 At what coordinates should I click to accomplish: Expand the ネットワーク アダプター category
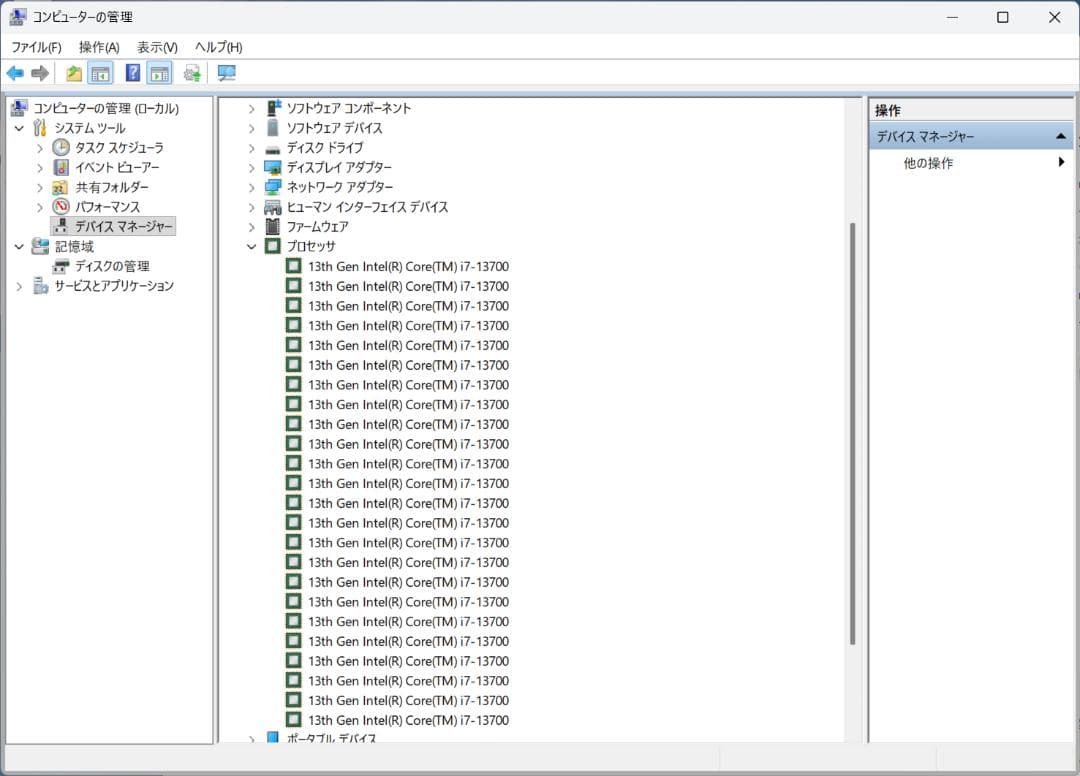[252, 187]
